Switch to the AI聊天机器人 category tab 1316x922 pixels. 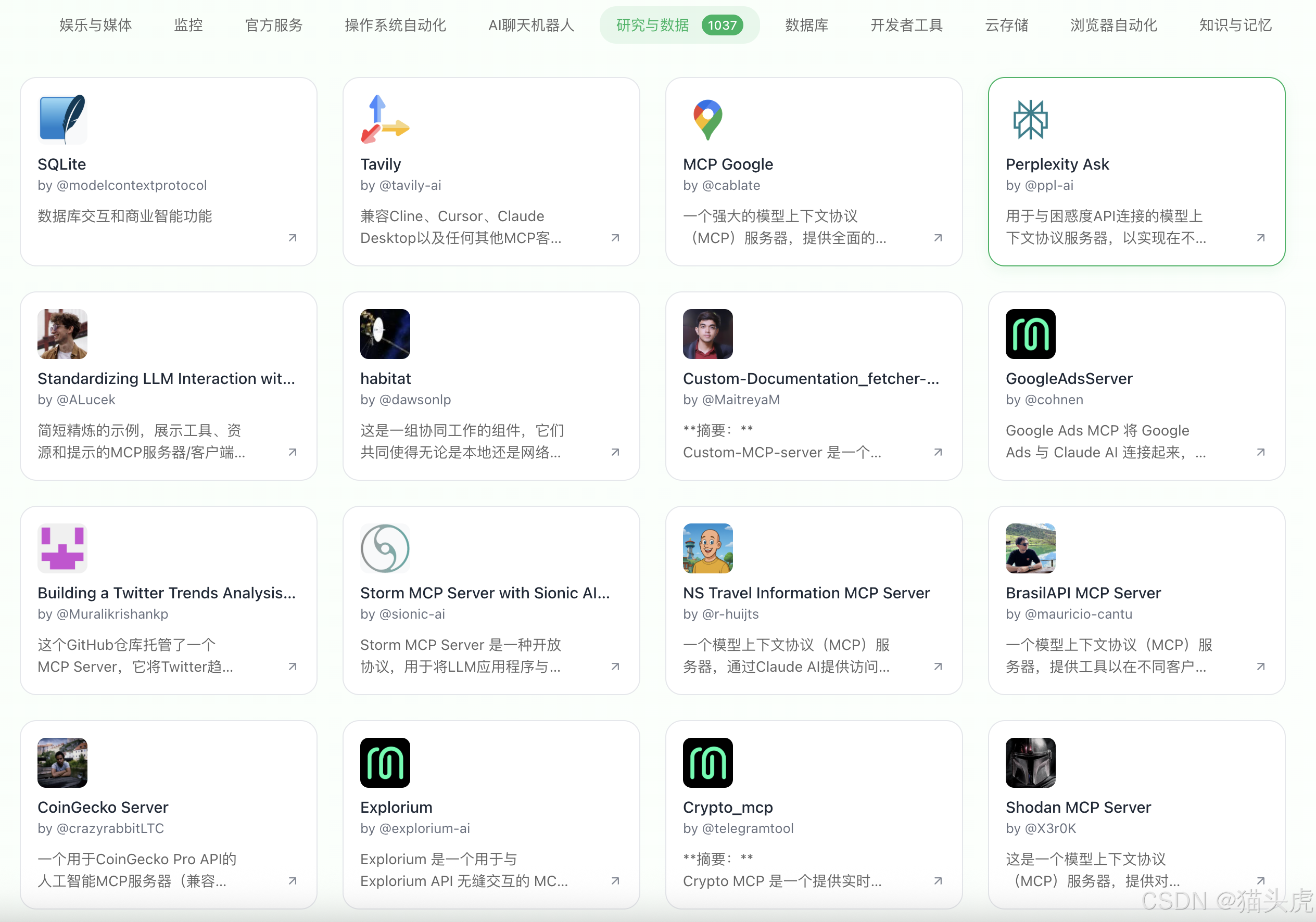(x=532, y=25)
